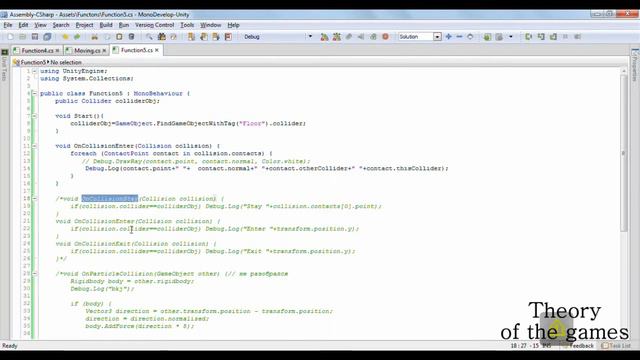Click the Step Over debug icon

coord(529,37)
